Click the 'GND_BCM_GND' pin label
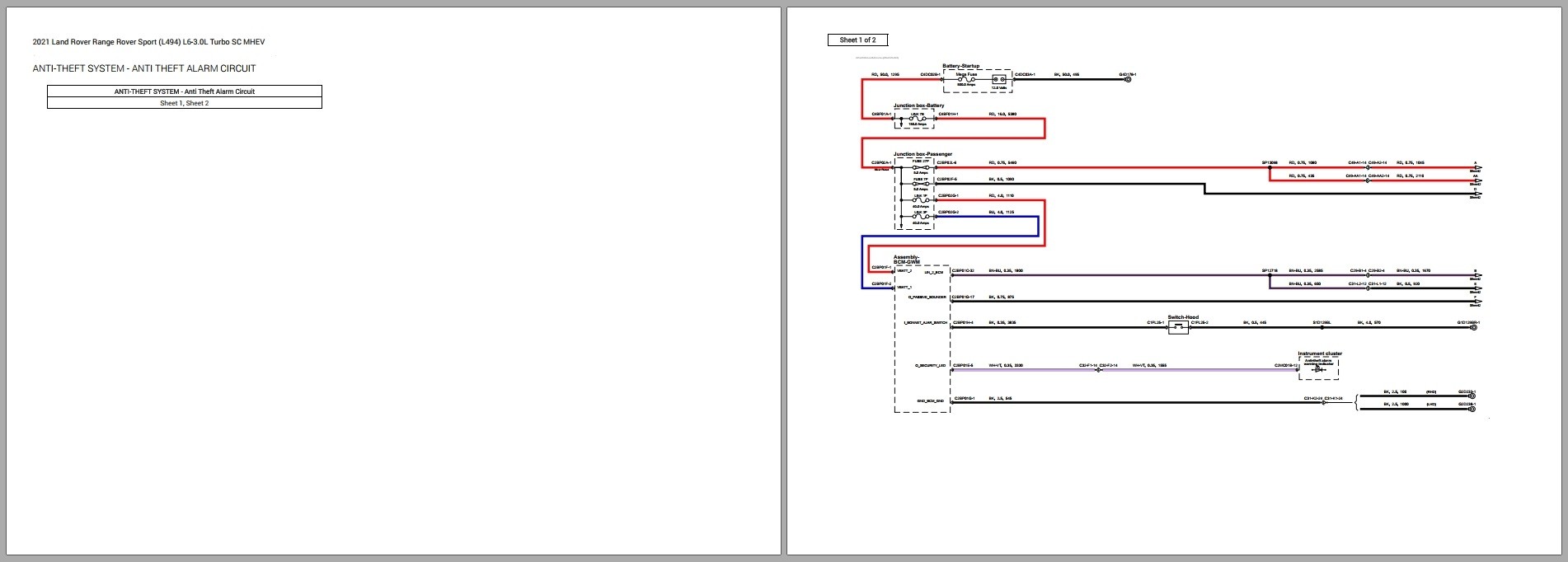The image size is (1568, 562). pos(930,401)
